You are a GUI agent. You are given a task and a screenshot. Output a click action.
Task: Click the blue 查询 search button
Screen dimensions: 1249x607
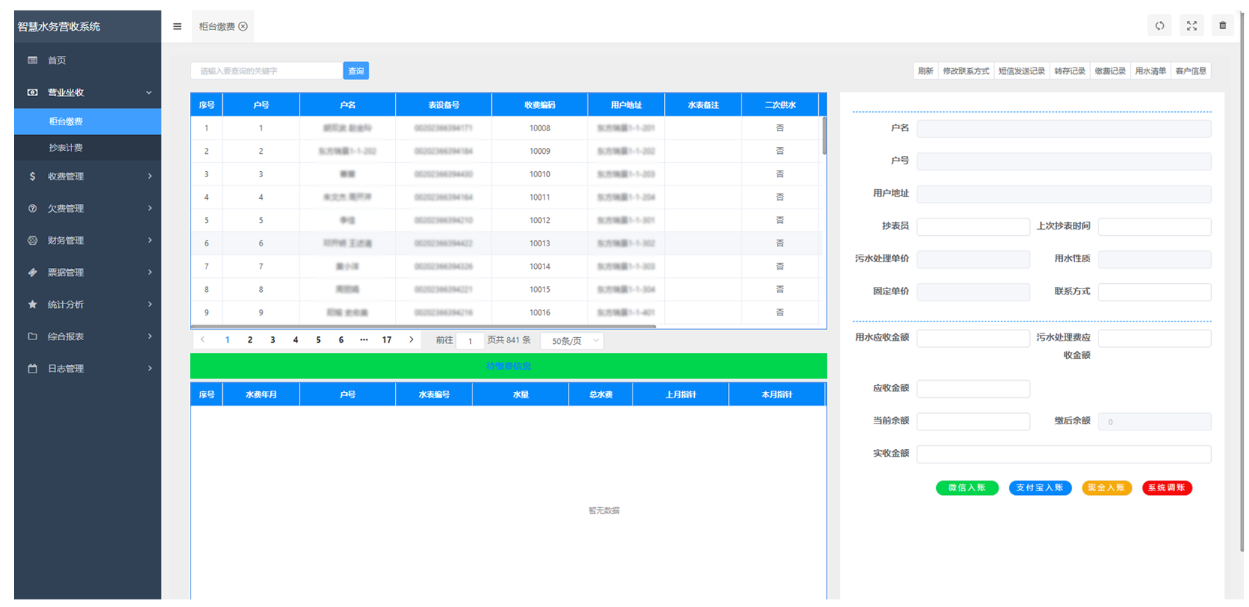[356, 71]
